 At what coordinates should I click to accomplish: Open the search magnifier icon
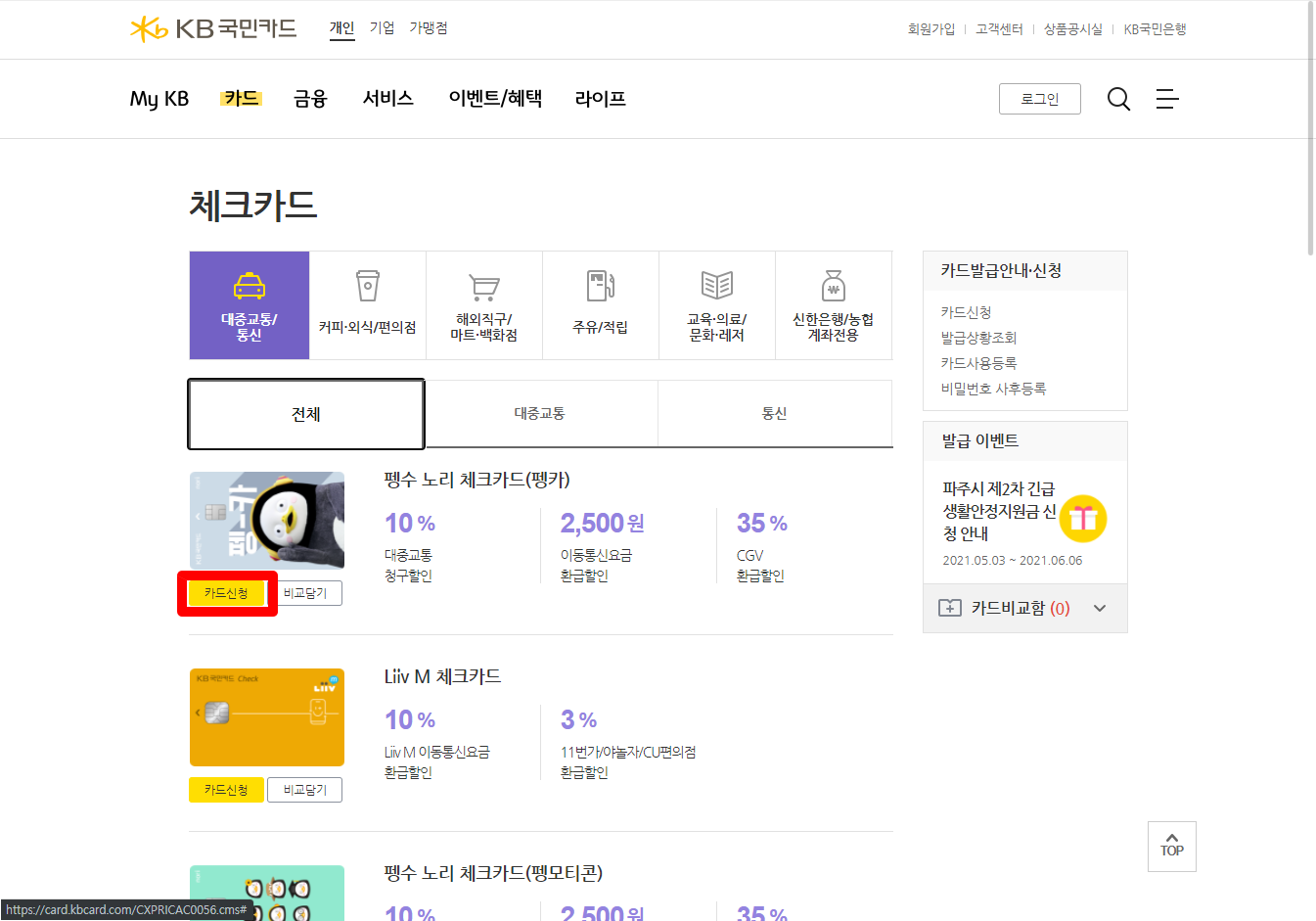tap(1118, 99)
